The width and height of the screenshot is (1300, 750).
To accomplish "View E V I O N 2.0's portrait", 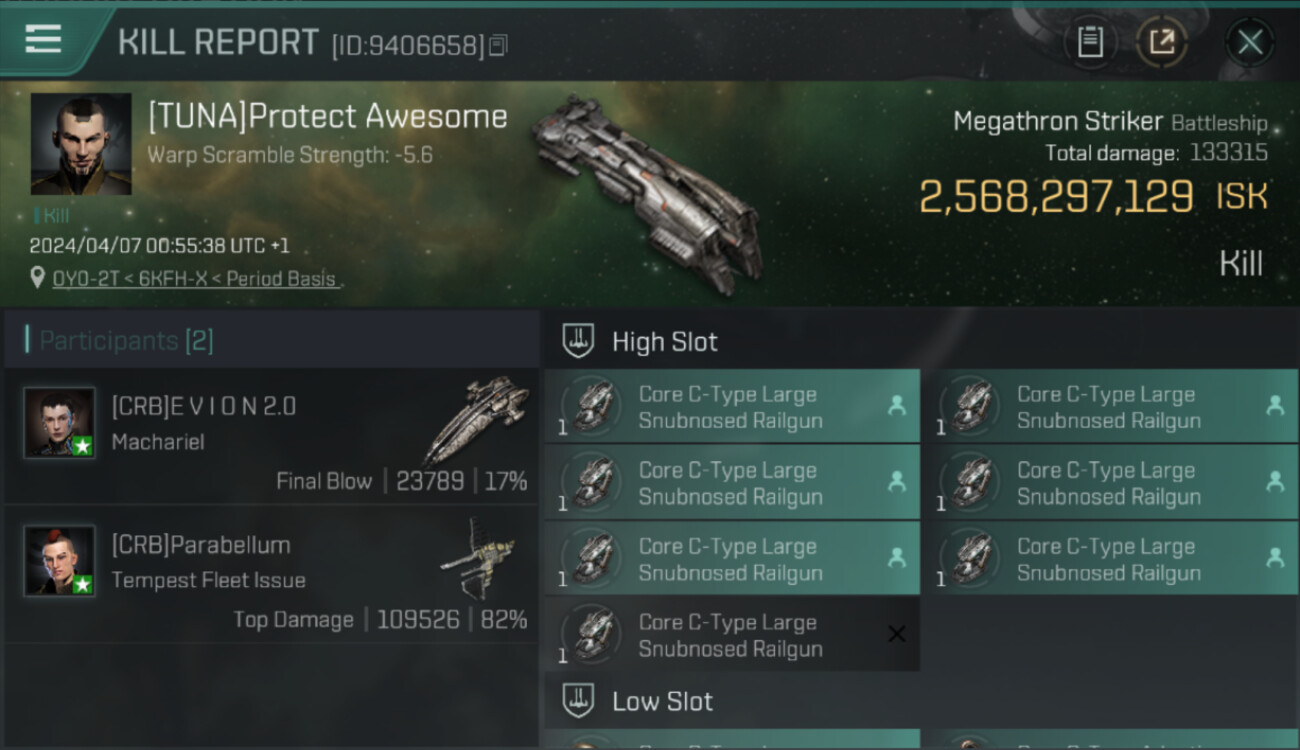I will (60, 422).
